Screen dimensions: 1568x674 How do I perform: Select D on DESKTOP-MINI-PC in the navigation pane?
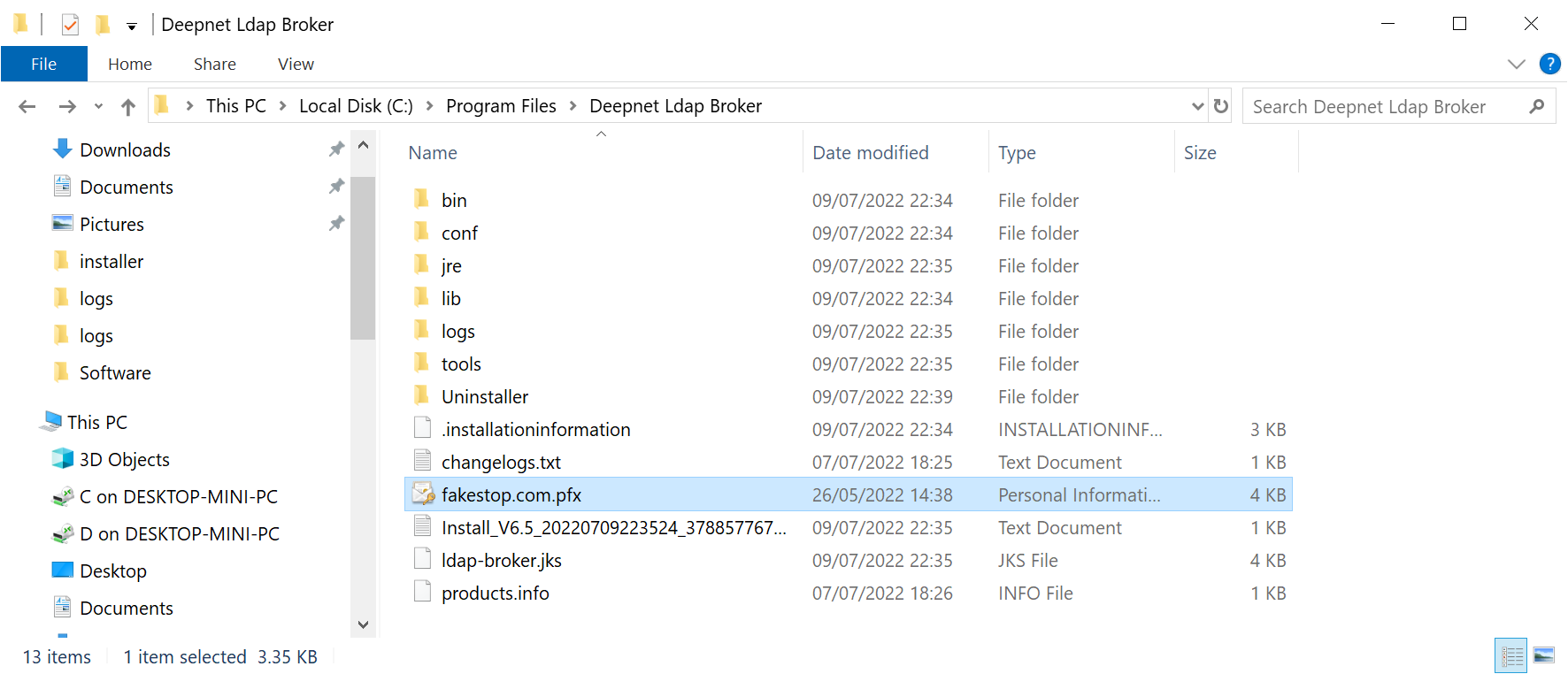(x=180, y=533)
